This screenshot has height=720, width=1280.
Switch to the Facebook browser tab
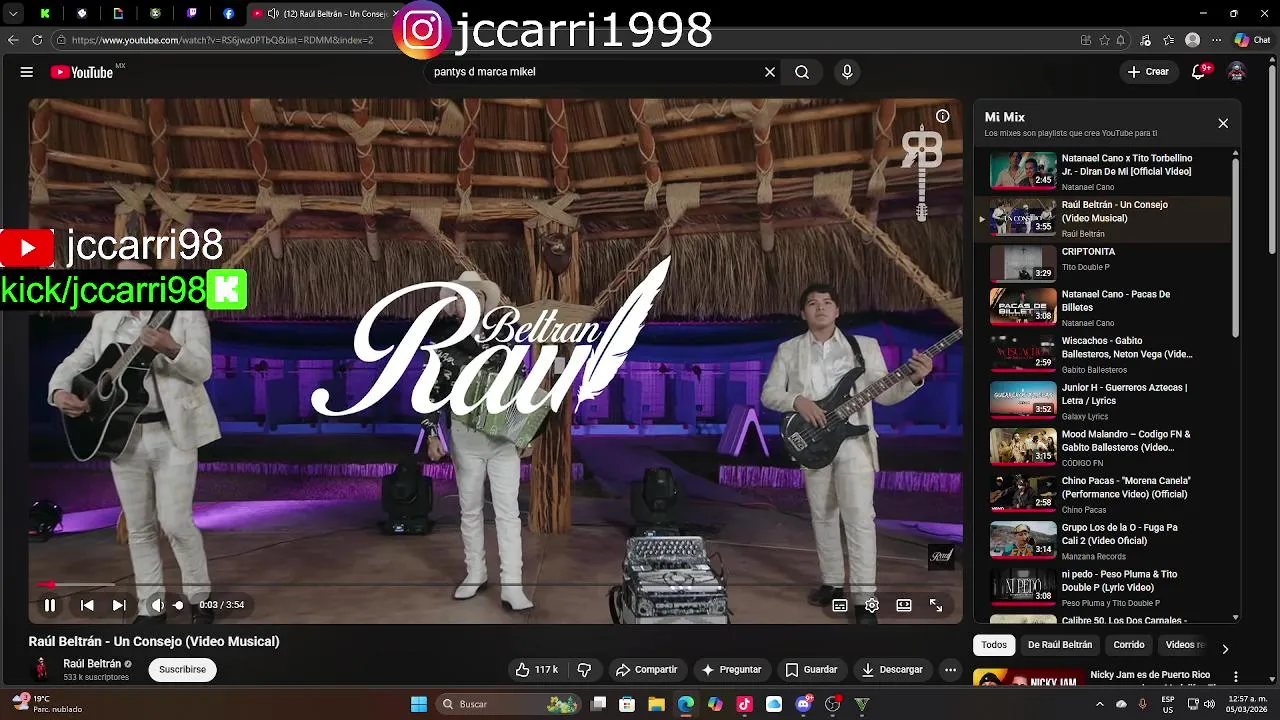tap(229, 14)
